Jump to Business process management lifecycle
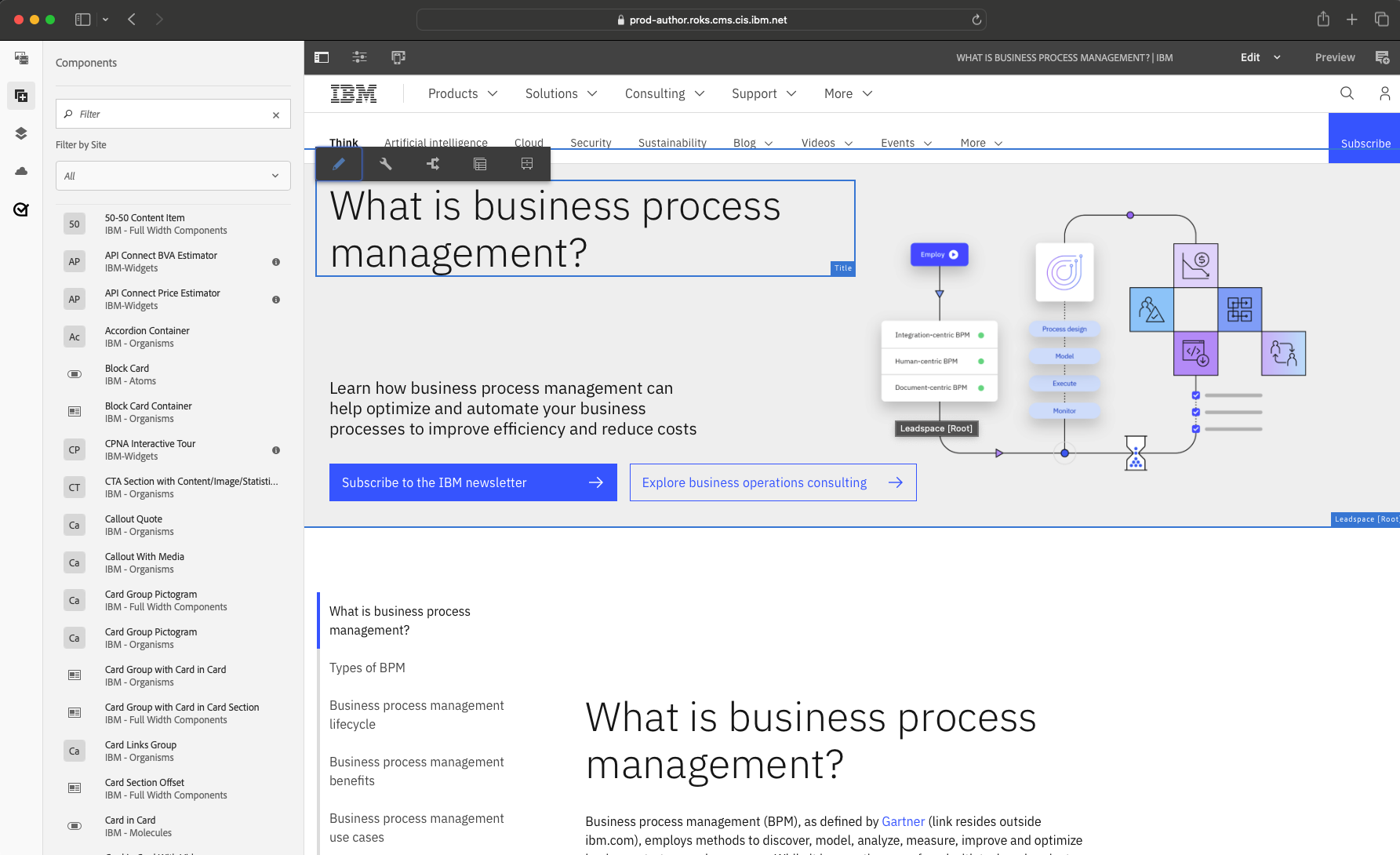The image size is (1400, 855). (x=416, y=715)
